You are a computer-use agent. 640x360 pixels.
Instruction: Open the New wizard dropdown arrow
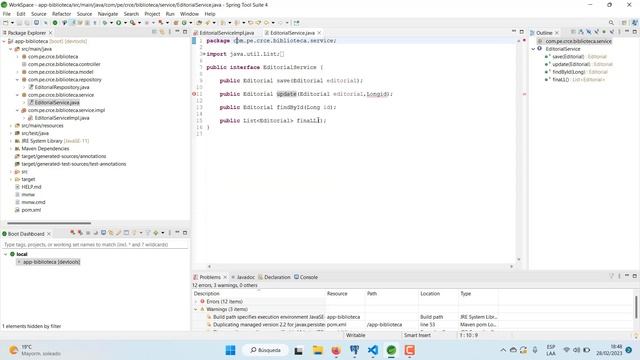12,23
